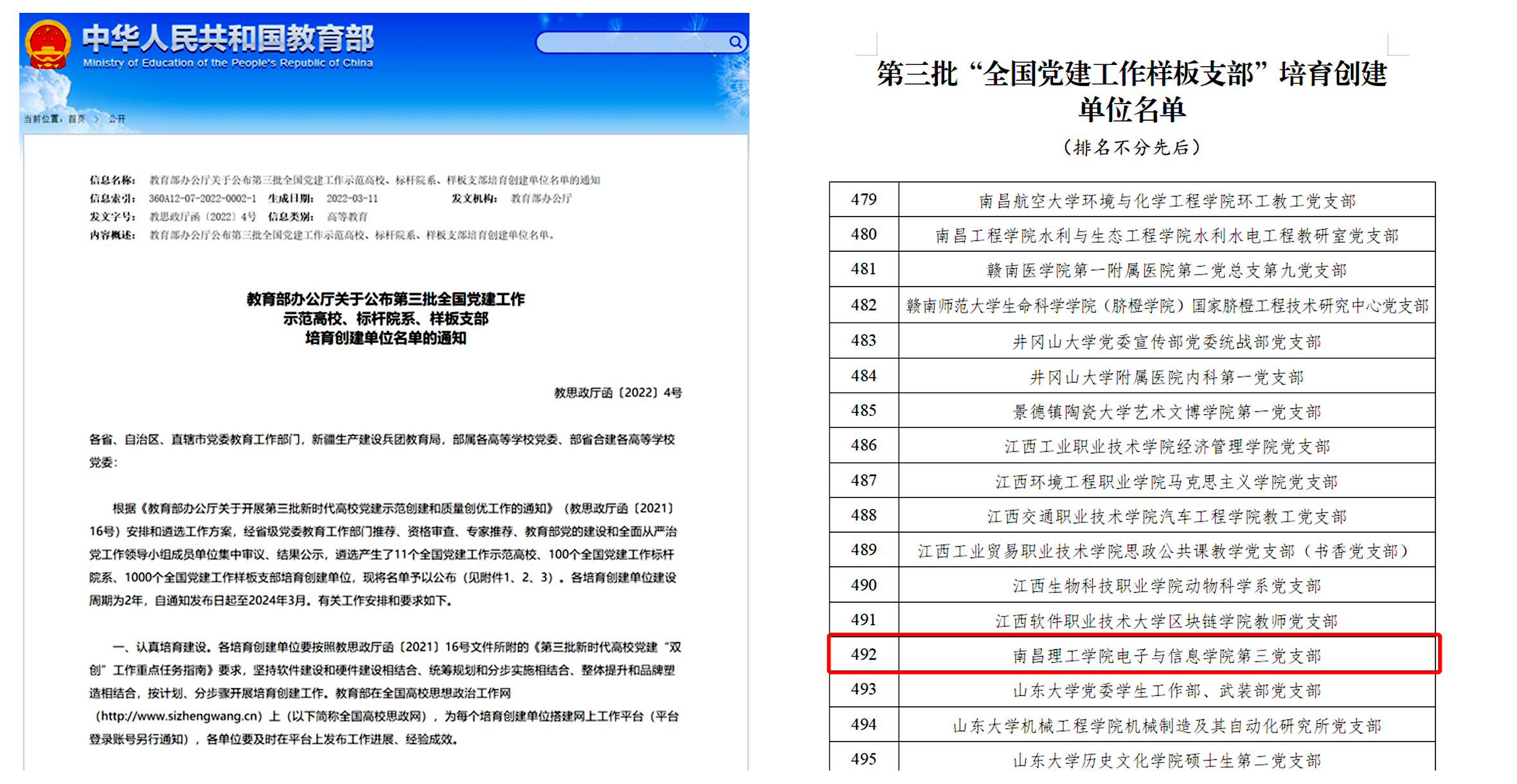The height and width of the screenshot is (784, 1517).
Task: Select highlighted row 南昌理工学院电子与信息学院
Action: [x=1134, y=654]
